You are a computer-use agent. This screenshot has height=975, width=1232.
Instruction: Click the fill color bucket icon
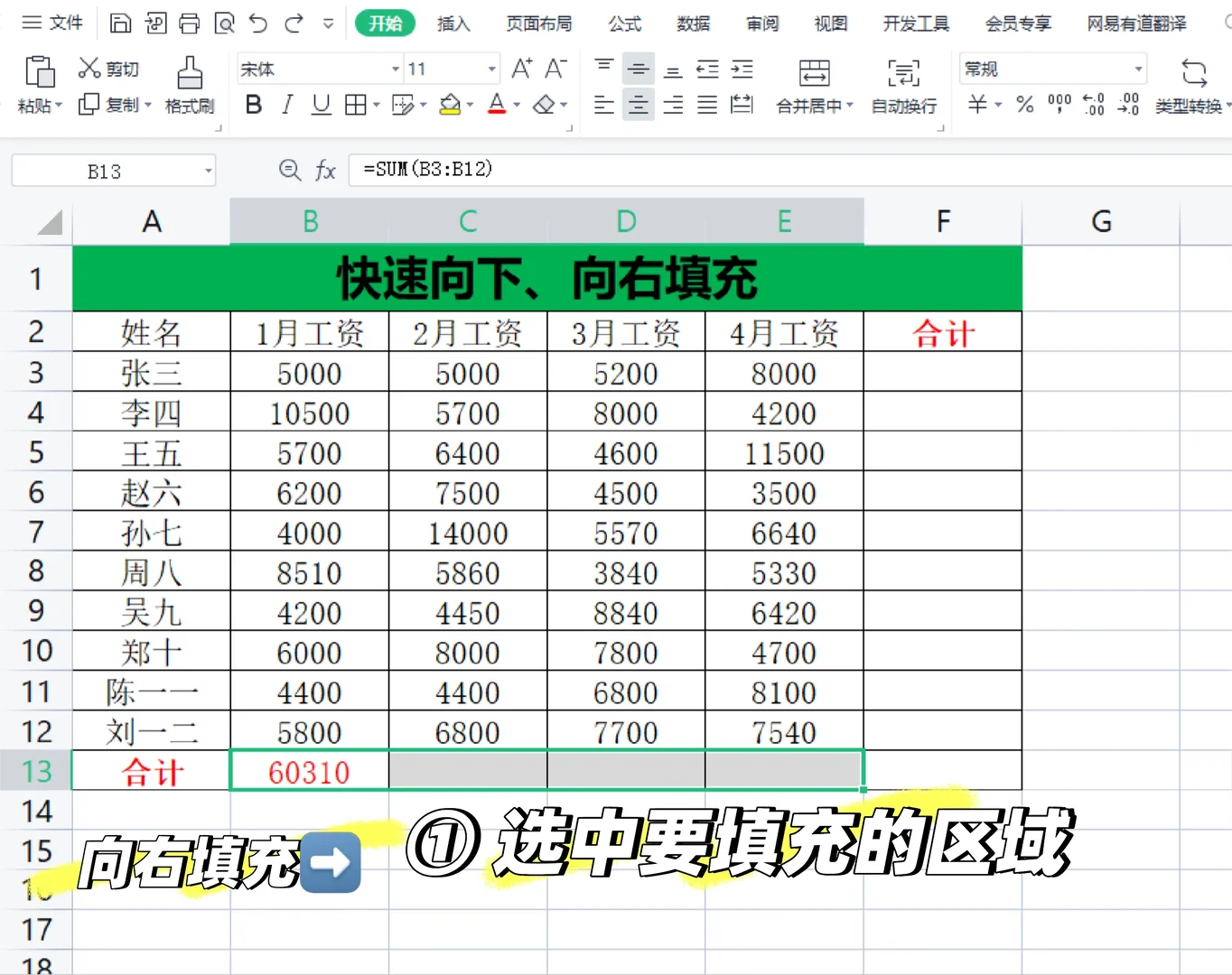450,105
